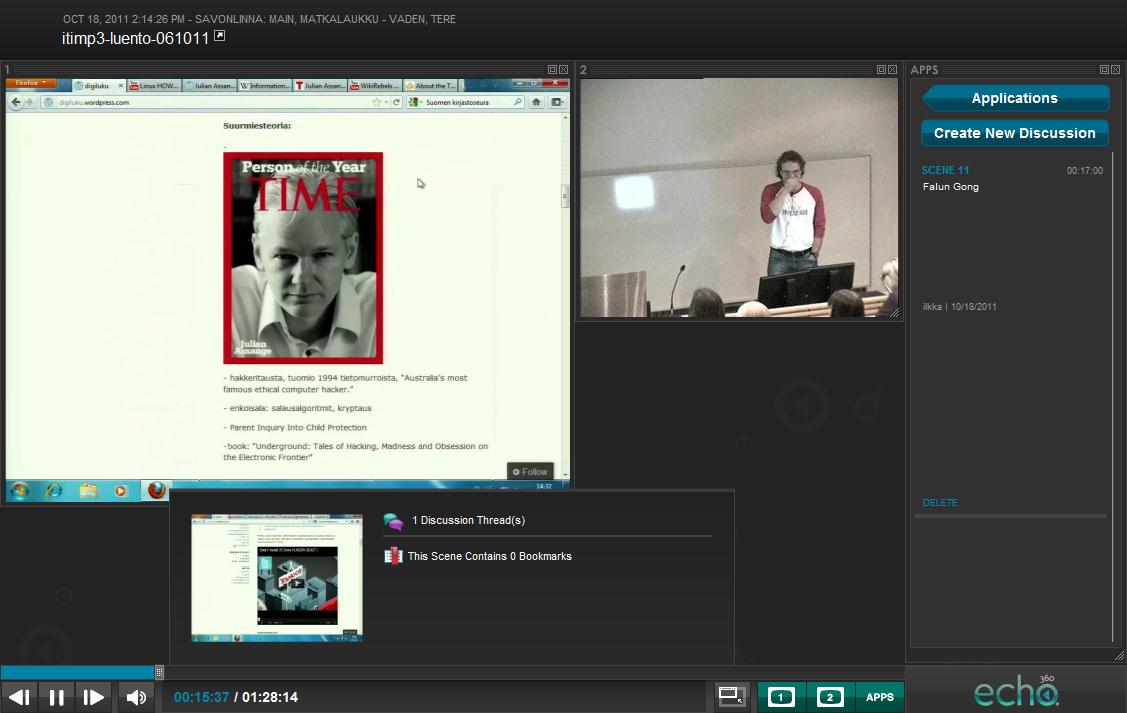
Task: Bookmark the page with the star icon
Action: point(377,103)
